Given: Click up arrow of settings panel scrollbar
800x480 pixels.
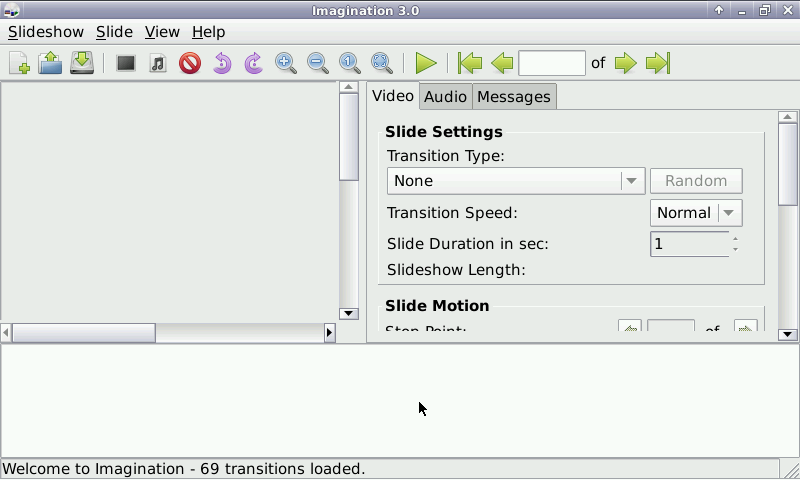Looking at the screenshot, I should 787,117.
